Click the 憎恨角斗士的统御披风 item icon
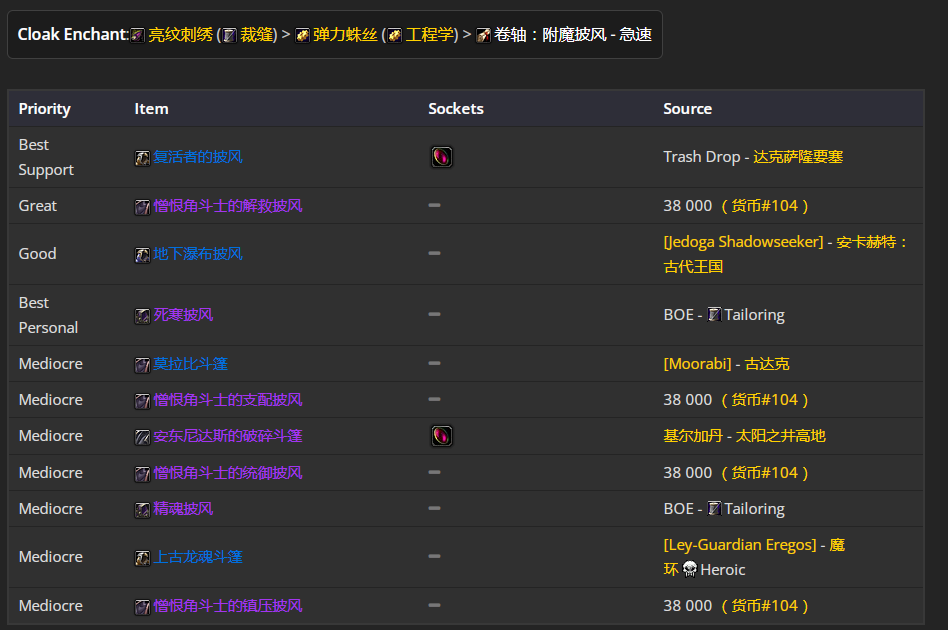The width and height of the screenshot is (948, 630). click(142, 474)
